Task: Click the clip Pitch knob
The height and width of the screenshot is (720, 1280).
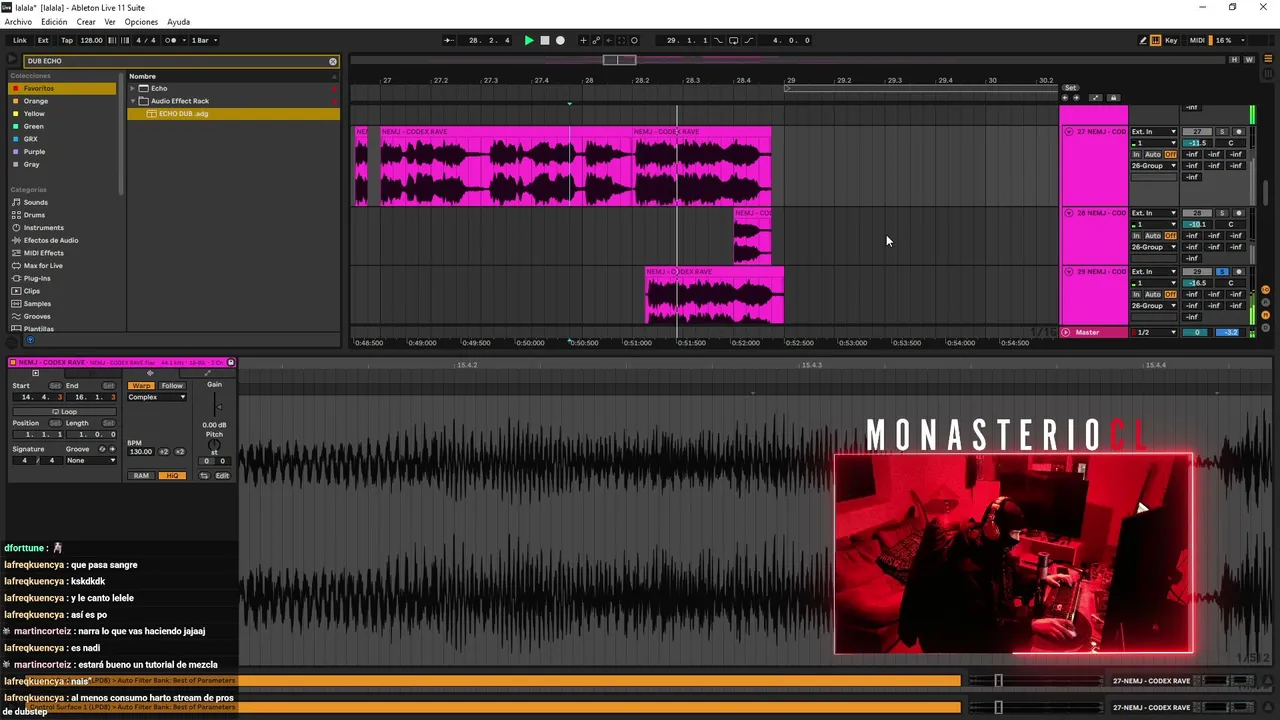Action: coord(214,445)
